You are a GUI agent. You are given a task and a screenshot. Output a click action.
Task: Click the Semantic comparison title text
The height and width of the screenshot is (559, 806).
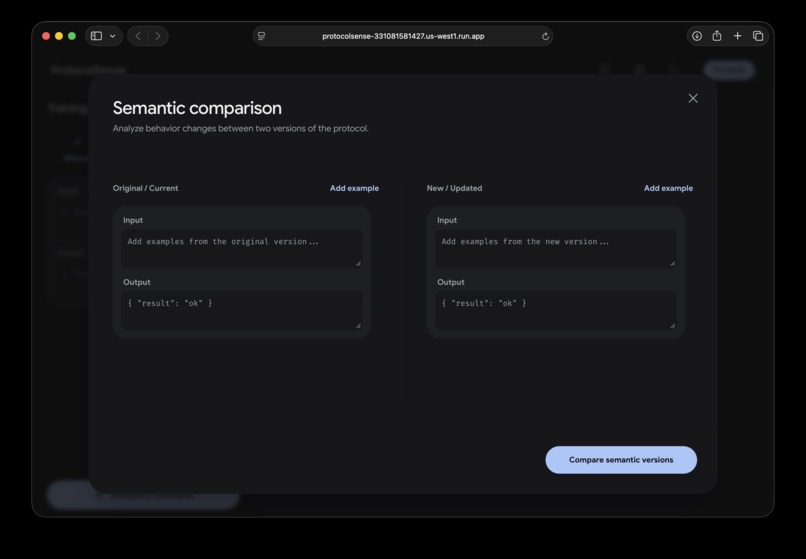pyautogui.click(x=197, y=108)
